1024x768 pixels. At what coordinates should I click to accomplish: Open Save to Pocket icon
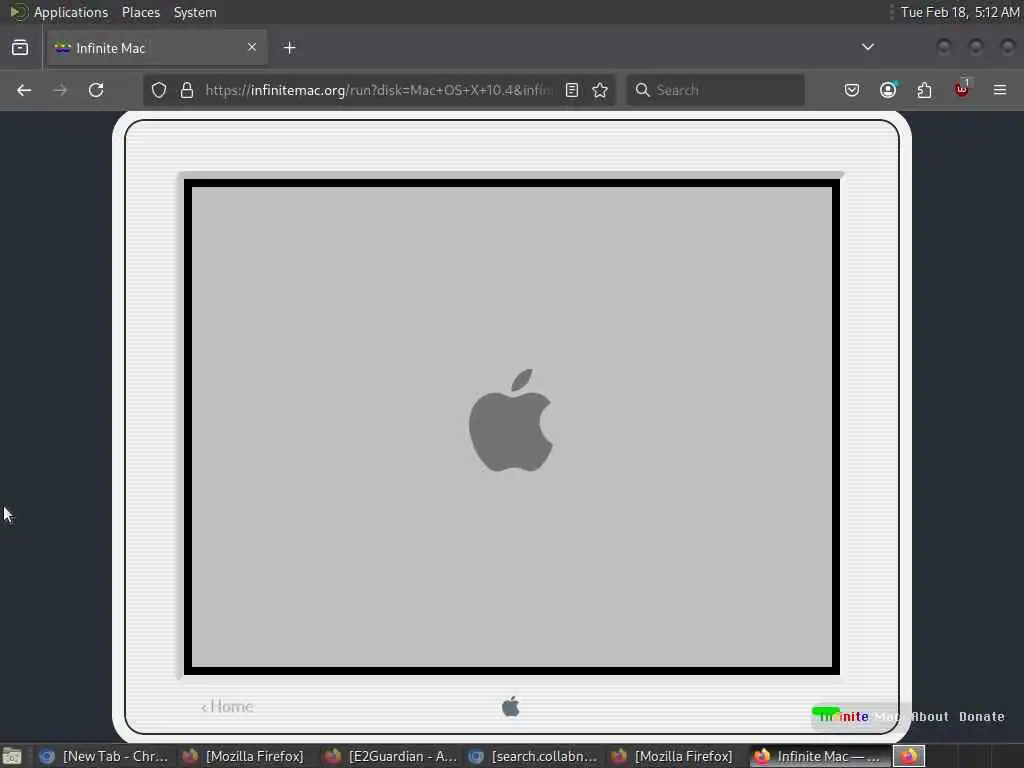pyautogui.click(x=852, y=90)
